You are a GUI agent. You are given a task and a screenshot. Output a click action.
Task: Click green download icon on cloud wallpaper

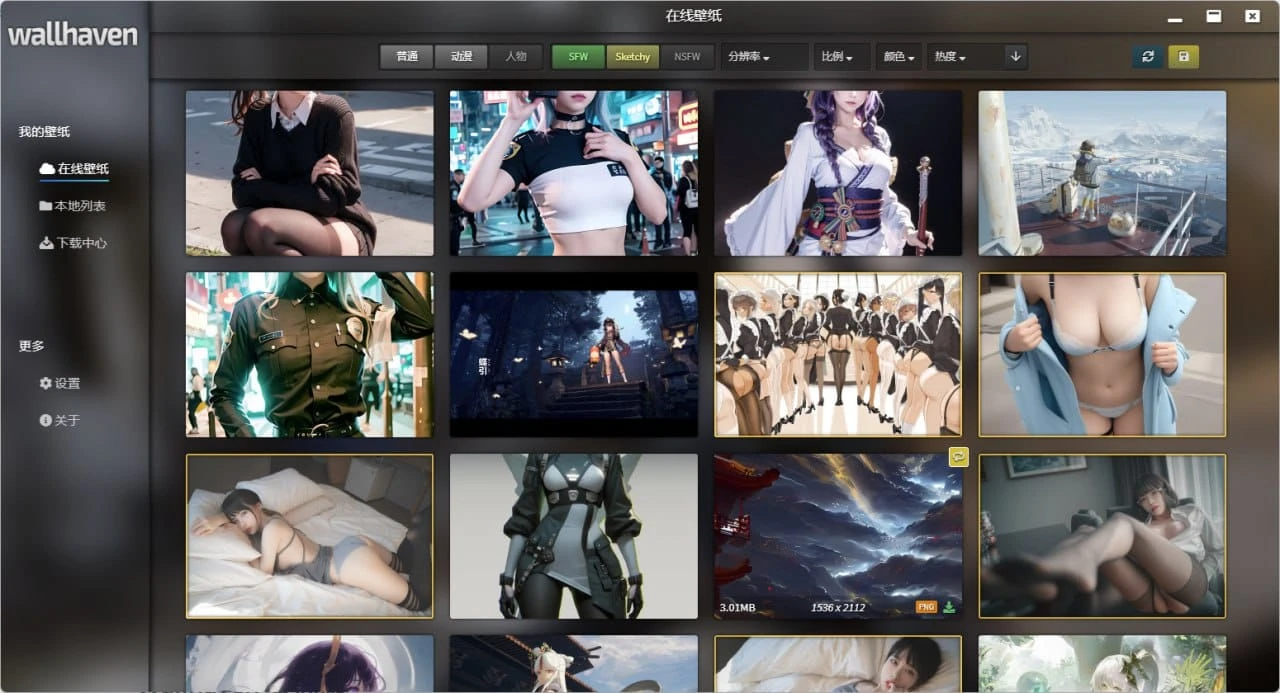949,607
